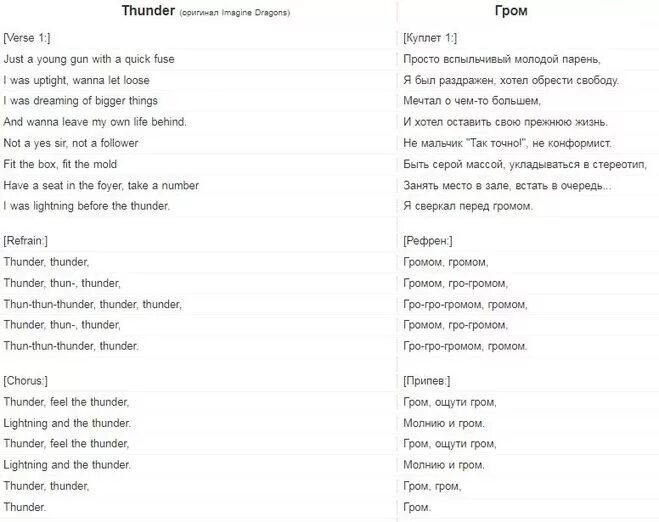Select line 'And wanna leave my own life behind.'
This screenshot has height=522, width=659.
point(95,122)
